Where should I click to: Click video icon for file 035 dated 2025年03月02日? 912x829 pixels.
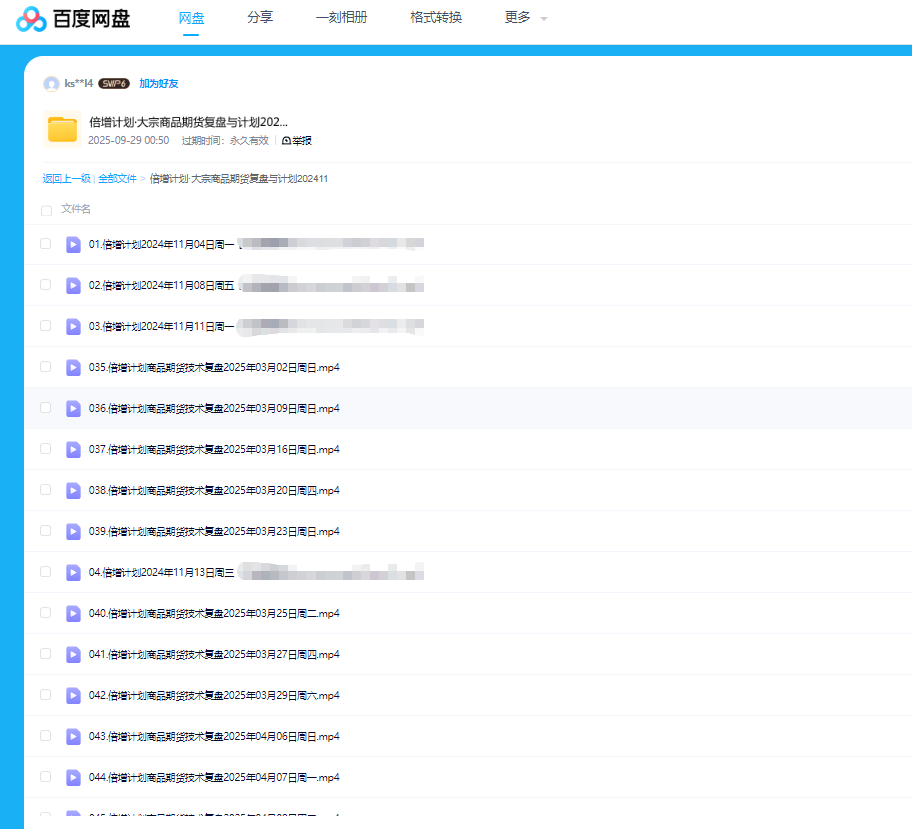pos(73,367)
